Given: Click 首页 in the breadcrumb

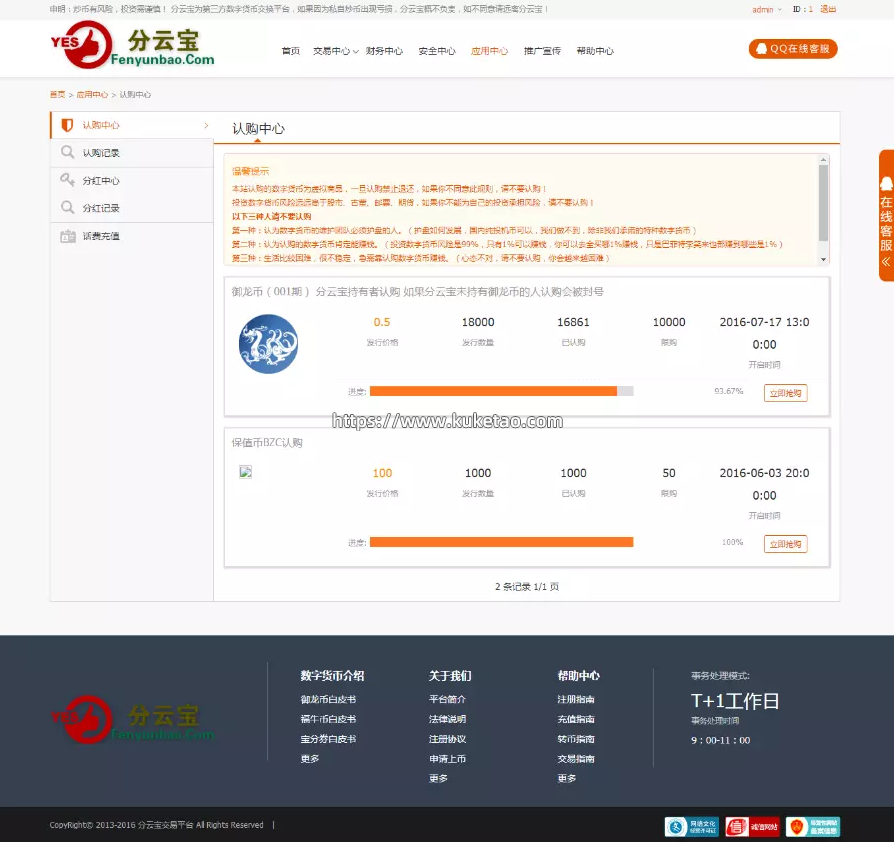Looking at the screenshot, I should coord(58,95).
